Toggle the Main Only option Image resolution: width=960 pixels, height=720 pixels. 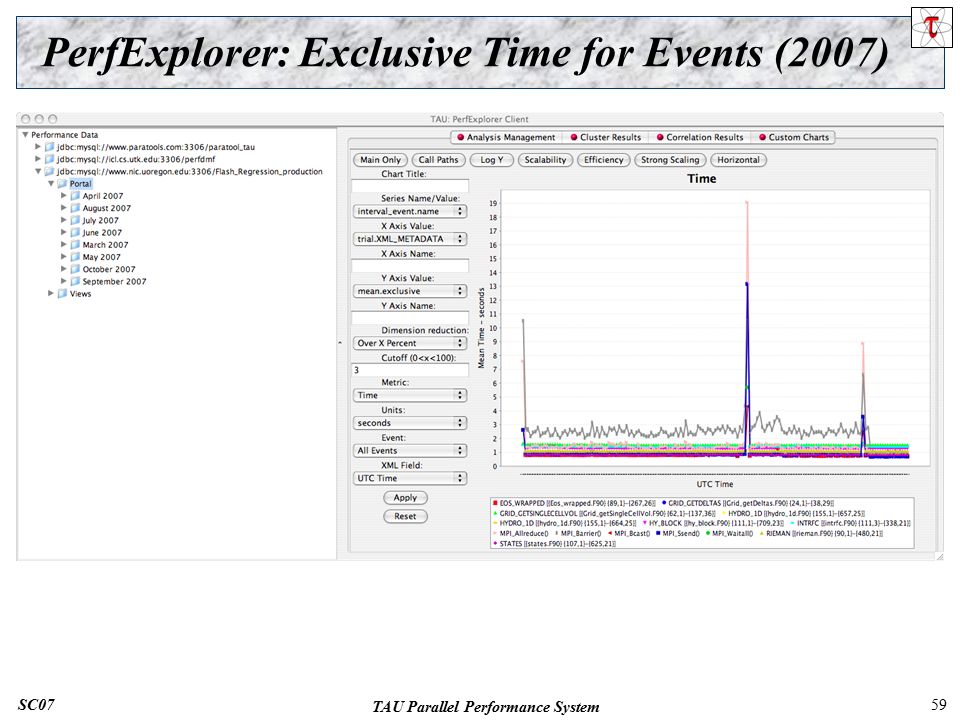click(380, 160)
